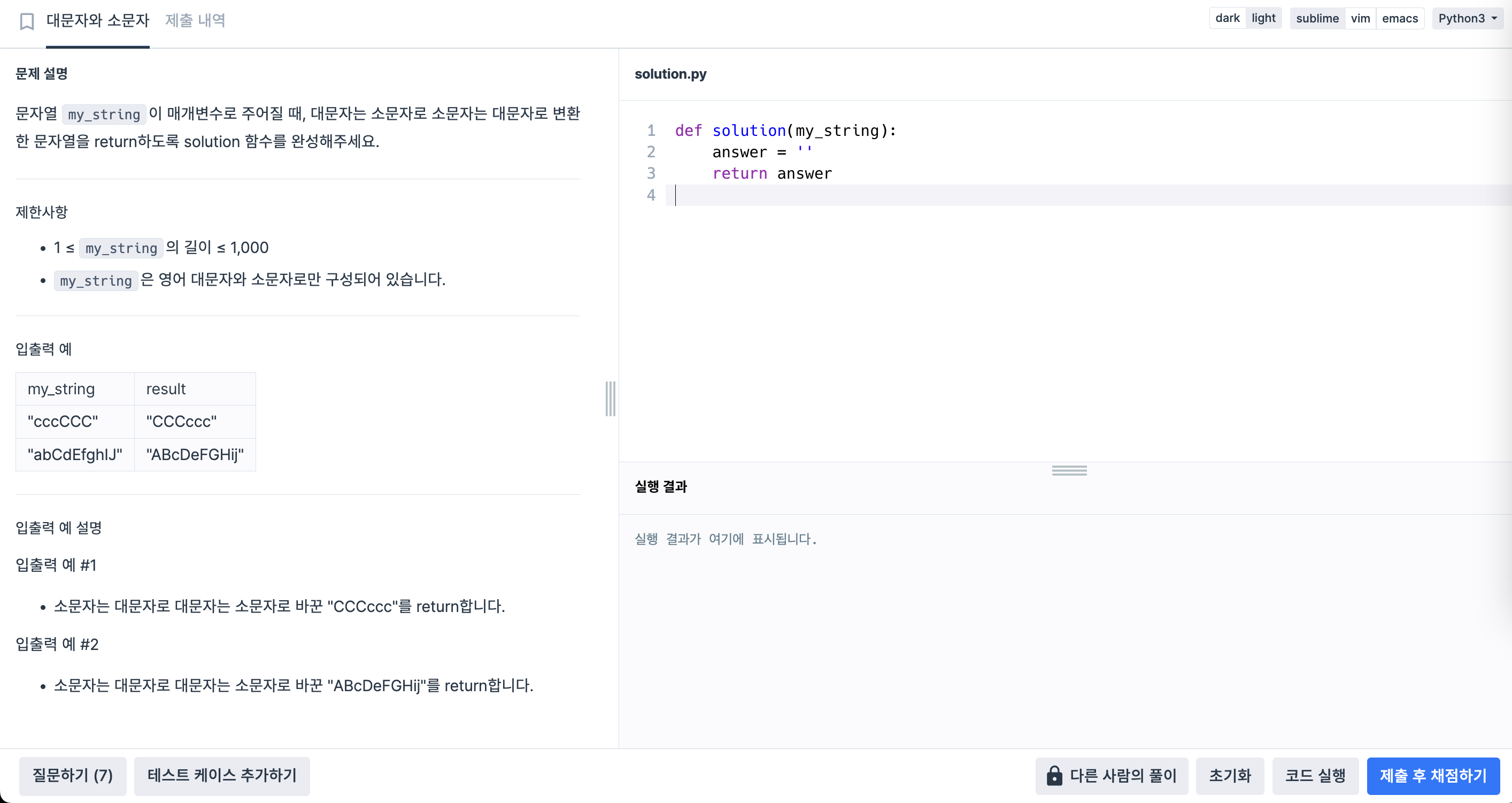1512x803 pixels.
Task: Click the vertical panel divider handle
Action: [611, 398]
